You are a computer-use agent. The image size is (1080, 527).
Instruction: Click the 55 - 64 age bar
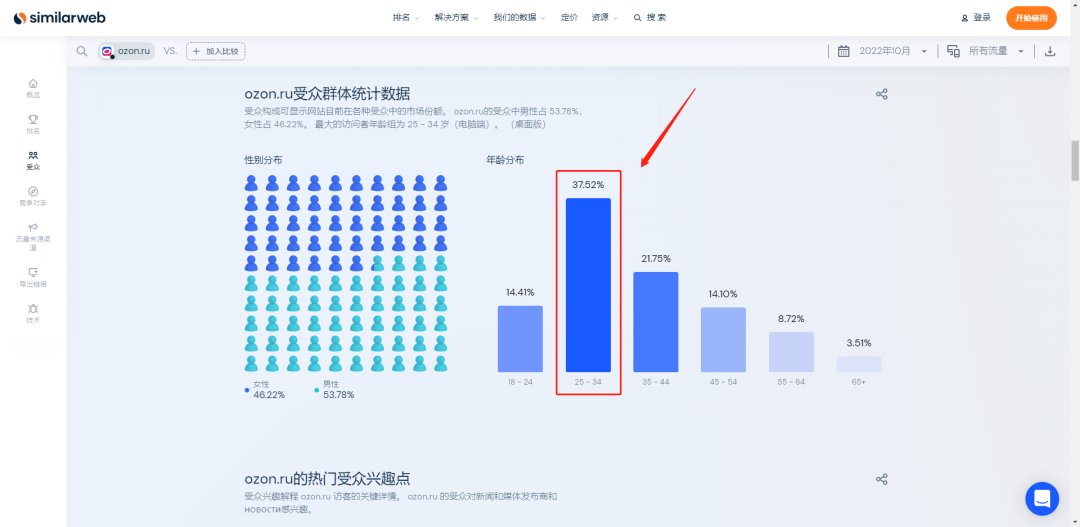(791, 352)
